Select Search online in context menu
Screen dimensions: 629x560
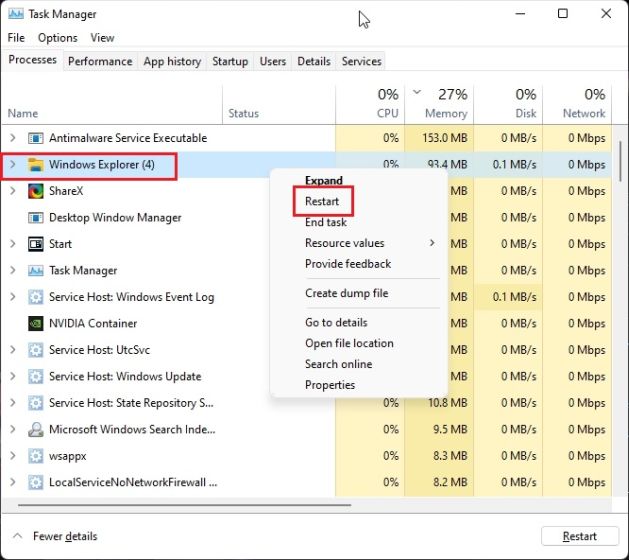coord(339,364)
